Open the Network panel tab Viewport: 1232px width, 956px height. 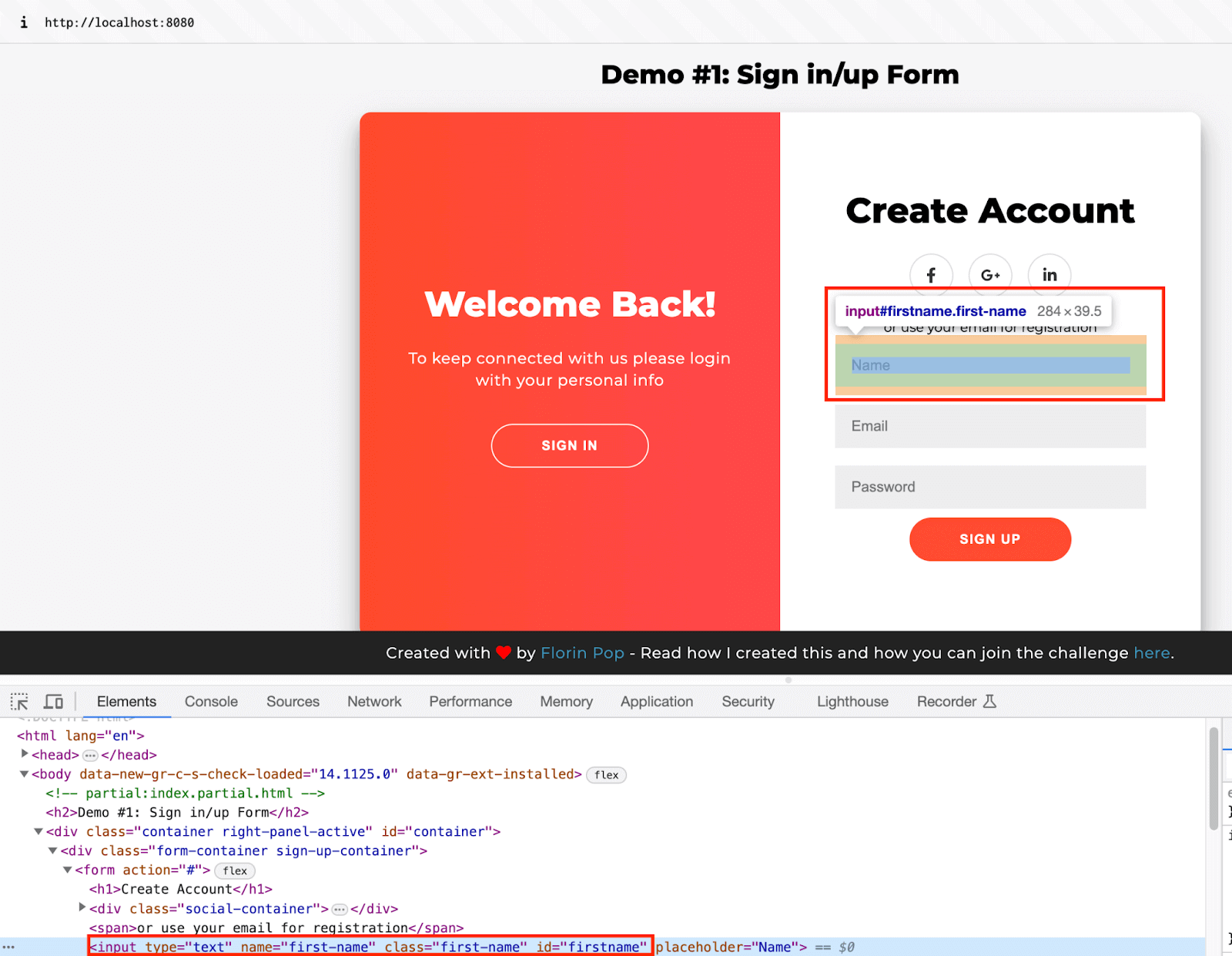tap(373, 701)
